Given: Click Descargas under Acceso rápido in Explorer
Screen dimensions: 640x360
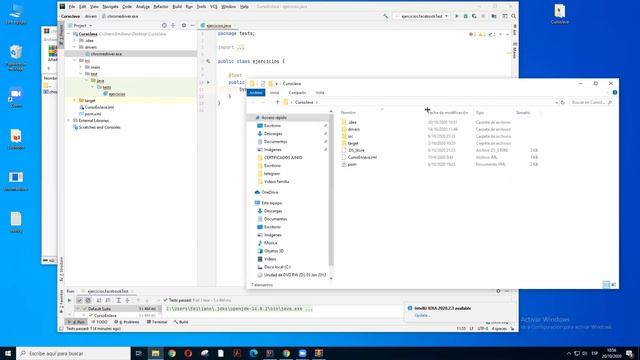Looking at the screenshot, I should click(x=273, y=133).
